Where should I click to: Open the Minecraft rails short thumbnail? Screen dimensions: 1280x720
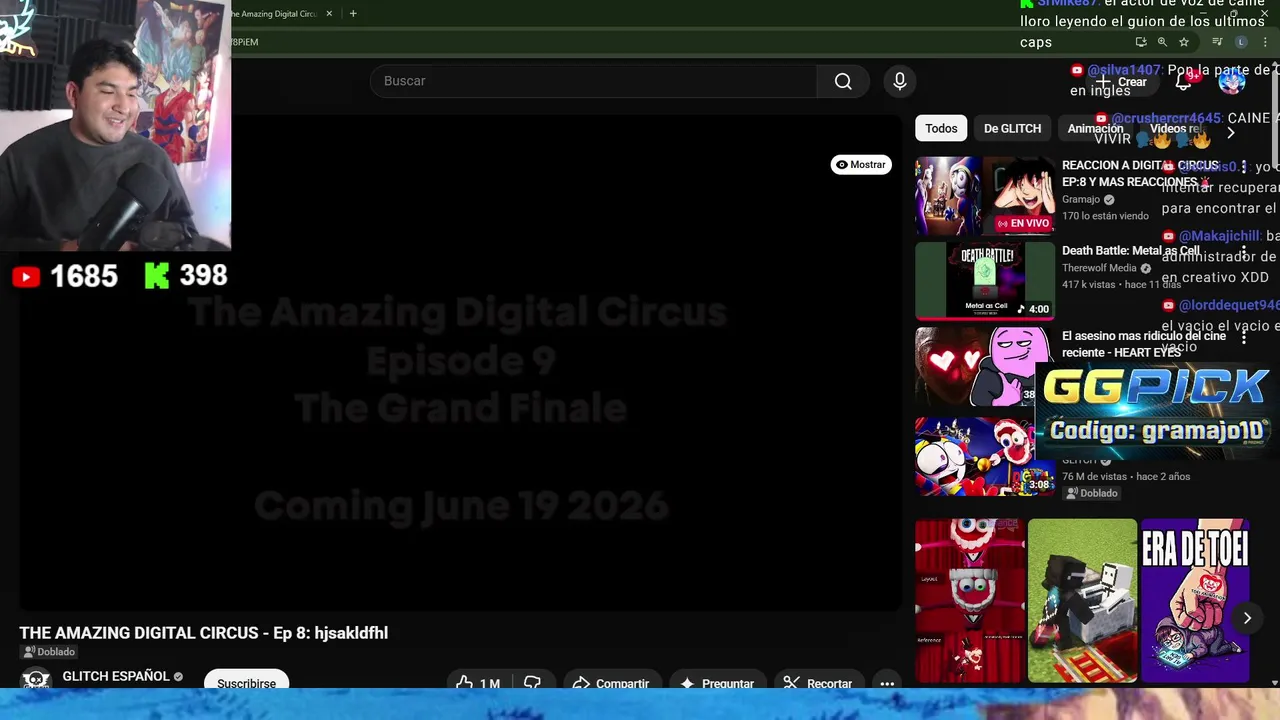pyautogui.click(x=1082, y=601)
